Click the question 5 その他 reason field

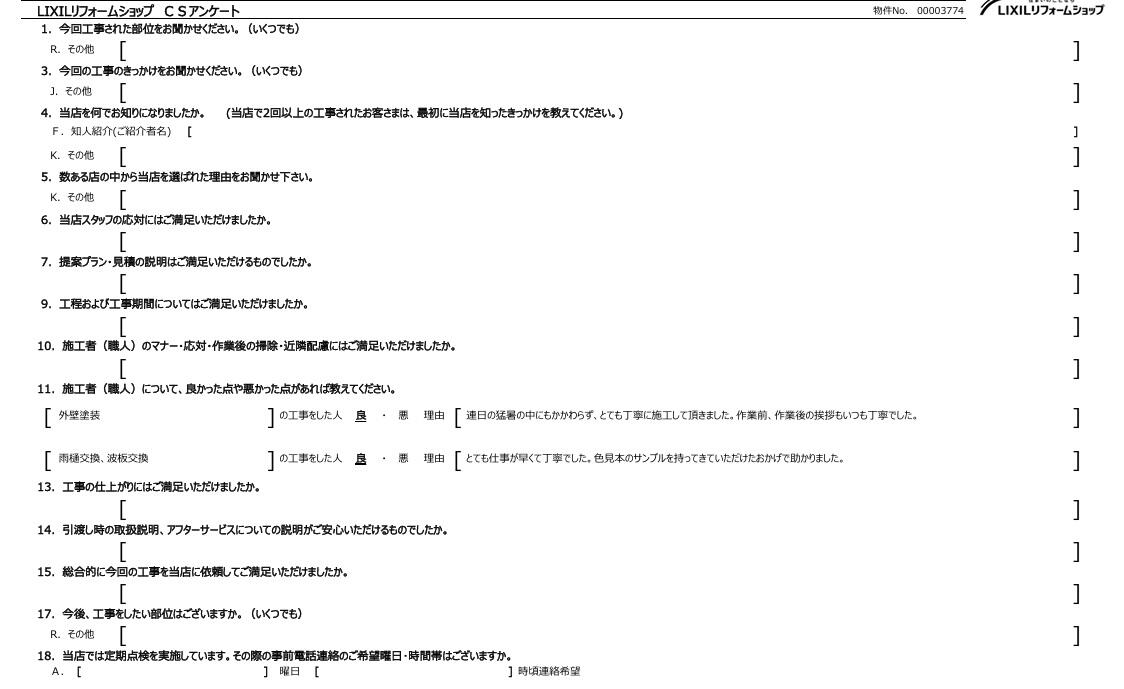tap(598, 198)
